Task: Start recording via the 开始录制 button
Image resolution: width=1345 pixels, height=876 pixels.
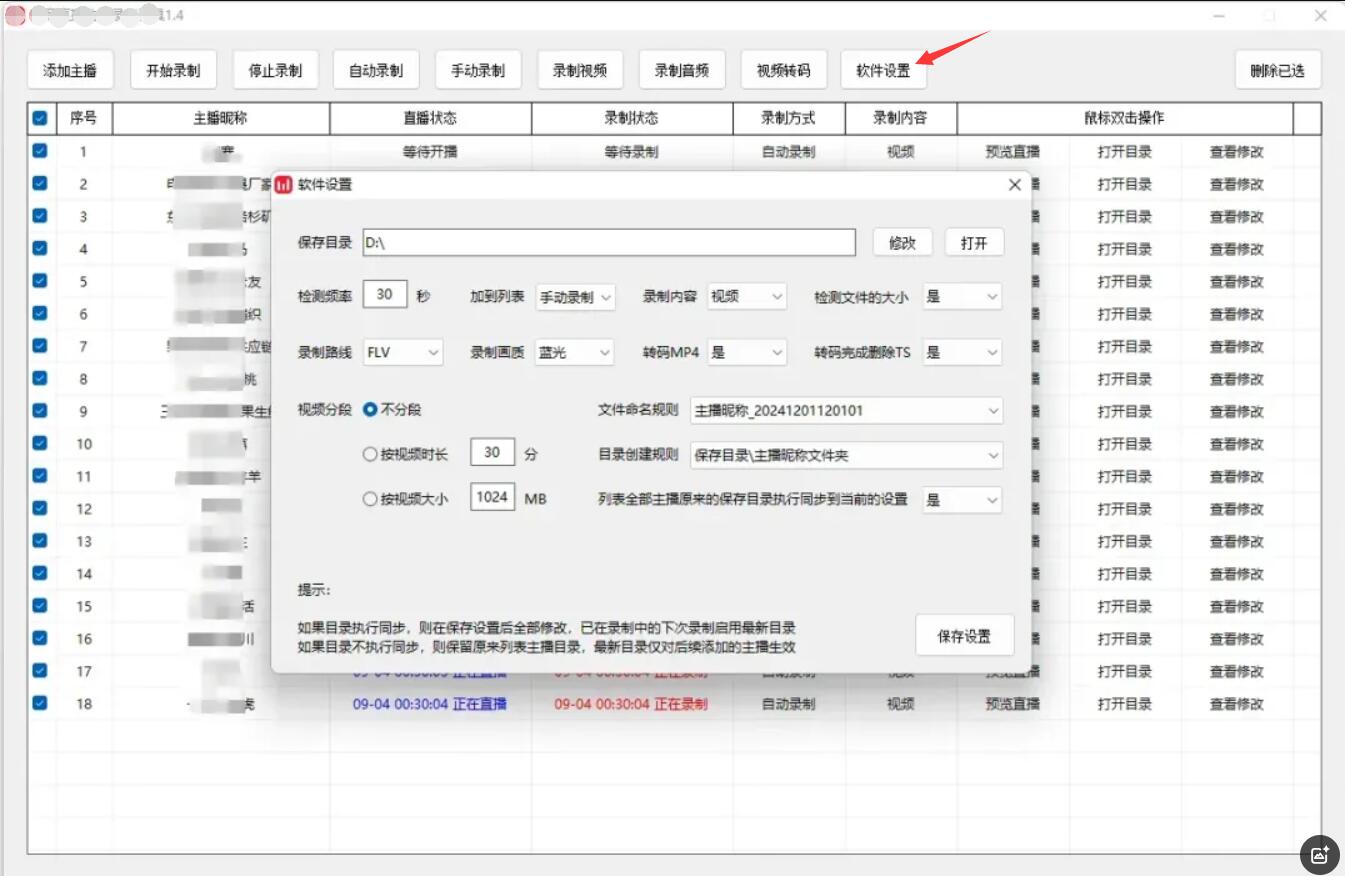Action: tap(173, 69)
